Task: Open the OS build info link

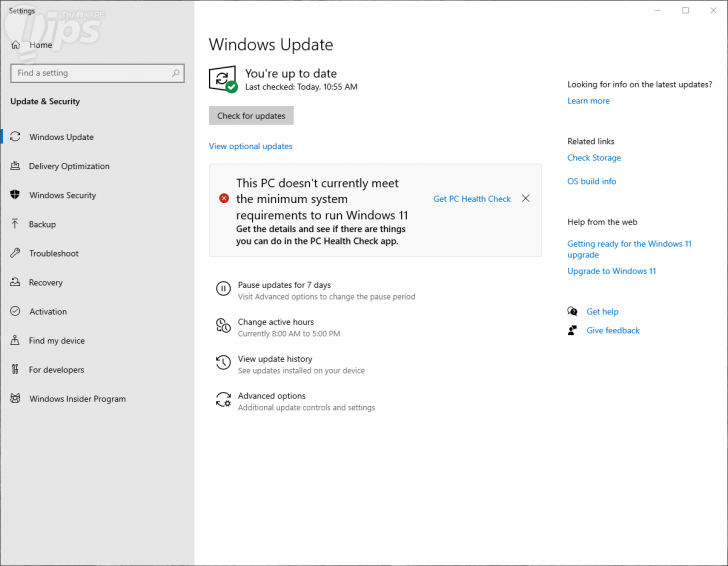Action: [x=592, y=181]
